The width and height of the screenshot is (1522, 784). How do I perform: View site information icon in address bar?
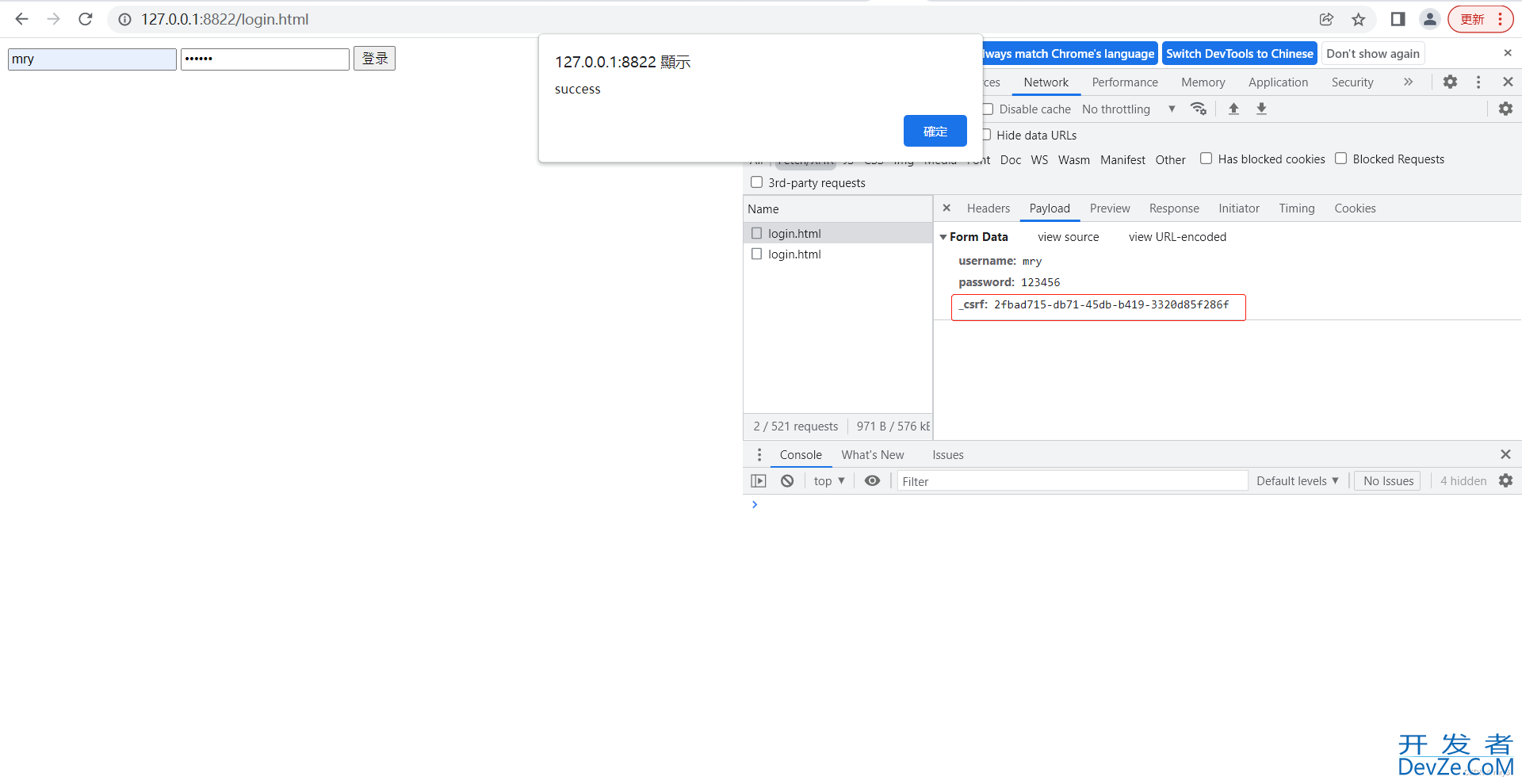[x=124, y=19]
